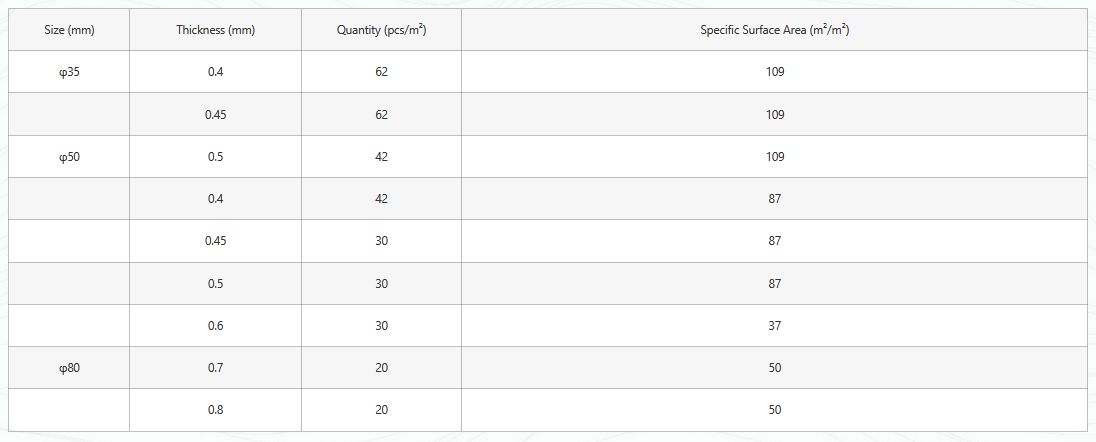Click surface area 50 in 0.8 thickness row
Image resolution: width=1096 pixels, height=442 pixels.
click(774, 410)
